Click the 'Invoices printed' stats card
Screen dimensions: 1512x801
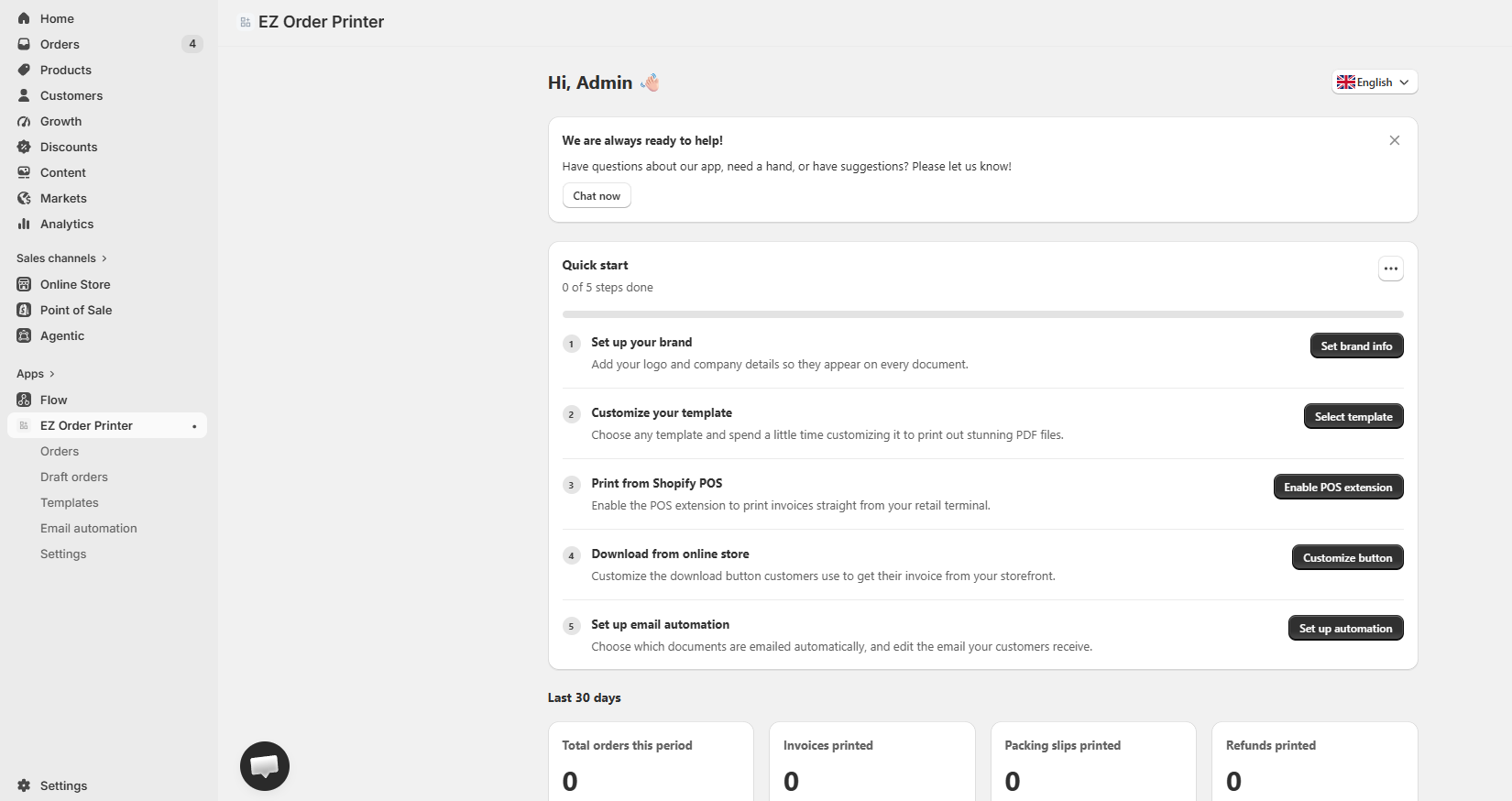[872, 762]
